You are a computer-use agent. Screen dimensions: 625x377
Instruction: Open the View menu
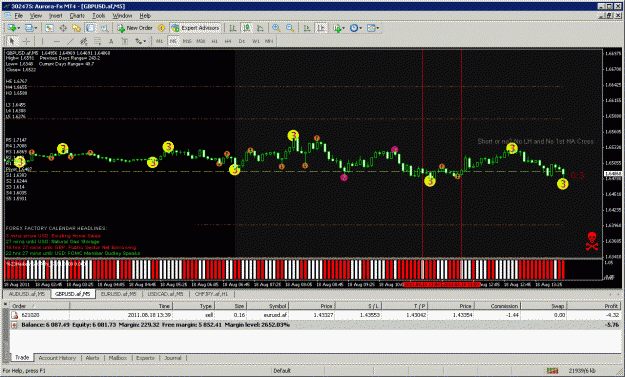[x=35, y=16]
